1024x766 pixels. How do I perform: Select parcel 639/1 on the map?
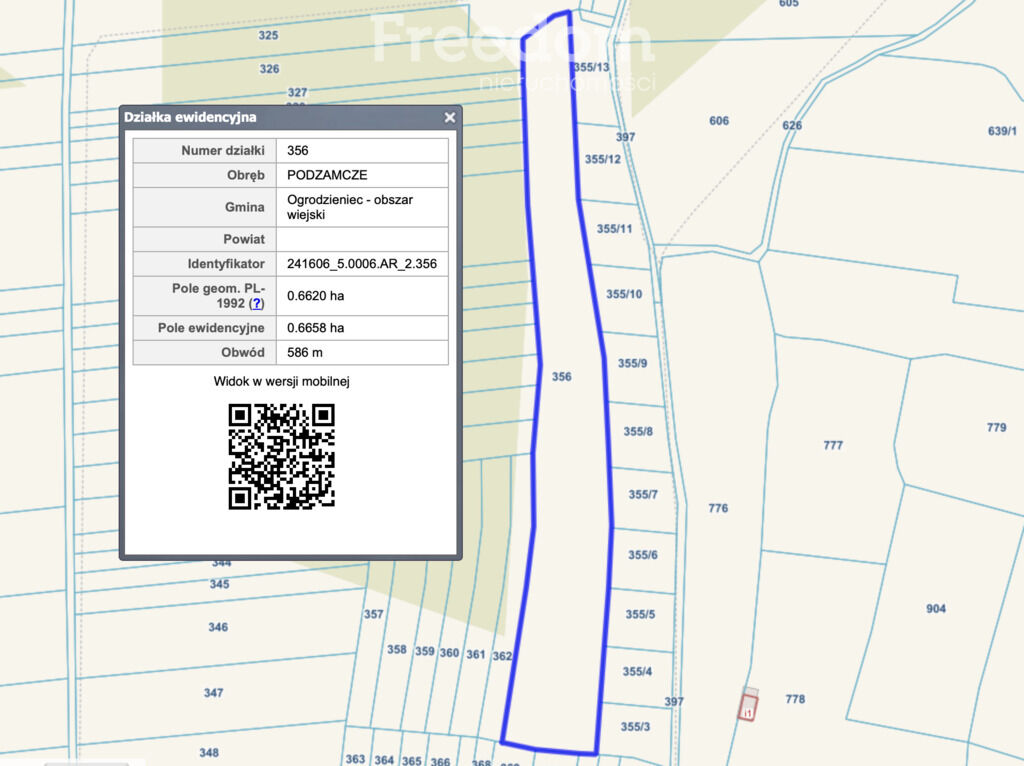click(1001, 131)
